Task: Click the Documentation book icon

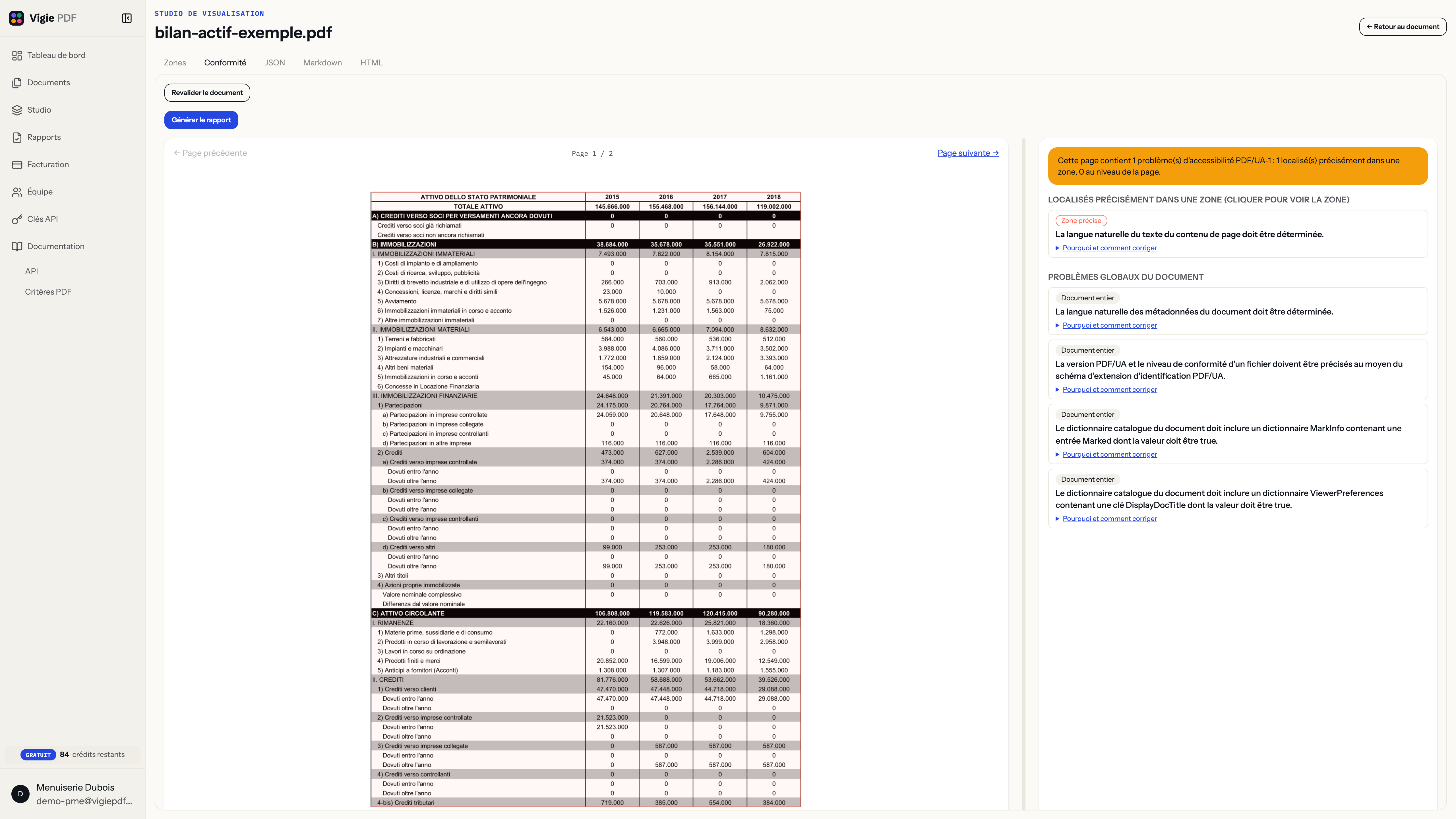Action: 17,247
